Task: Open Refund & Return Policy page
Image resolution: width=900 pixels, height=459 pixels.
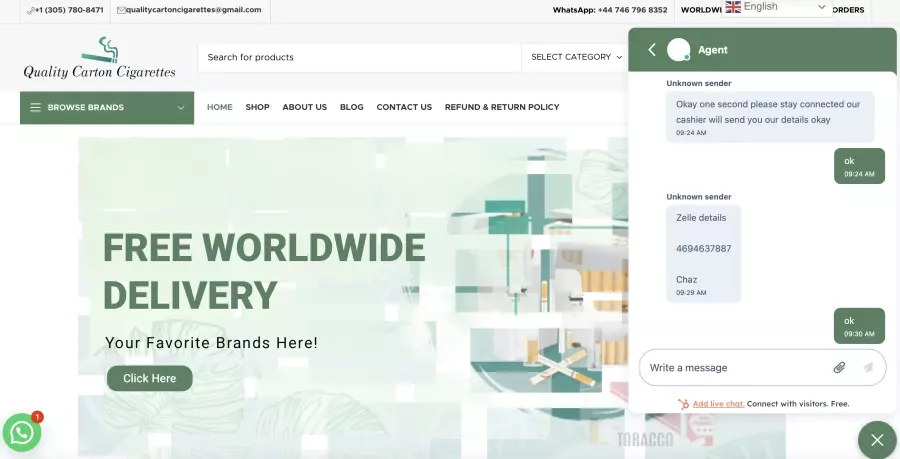Action: tap(501, 107)
